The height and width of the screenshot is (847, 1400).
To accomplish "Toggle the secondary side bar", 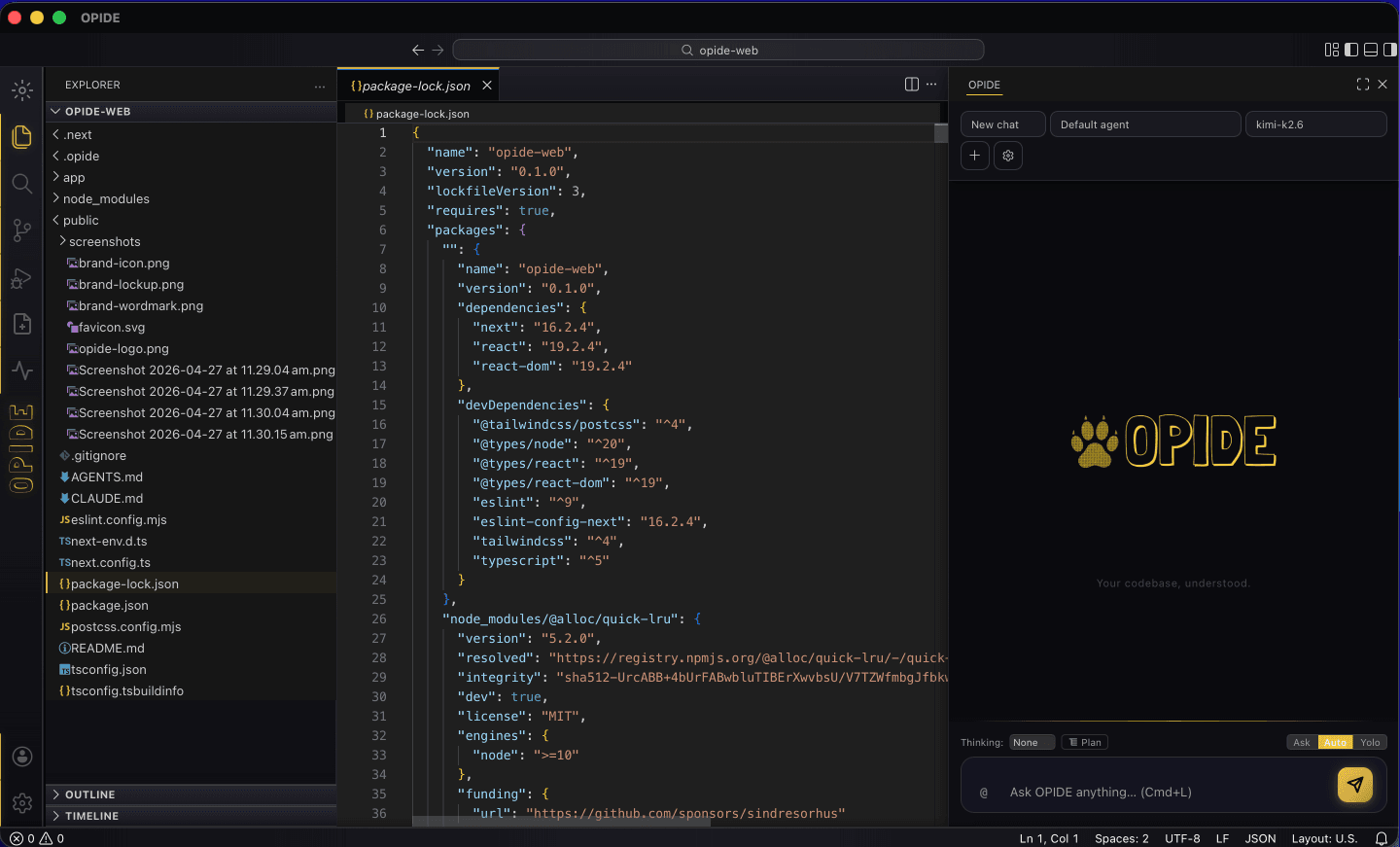I will pos(1390,50).
